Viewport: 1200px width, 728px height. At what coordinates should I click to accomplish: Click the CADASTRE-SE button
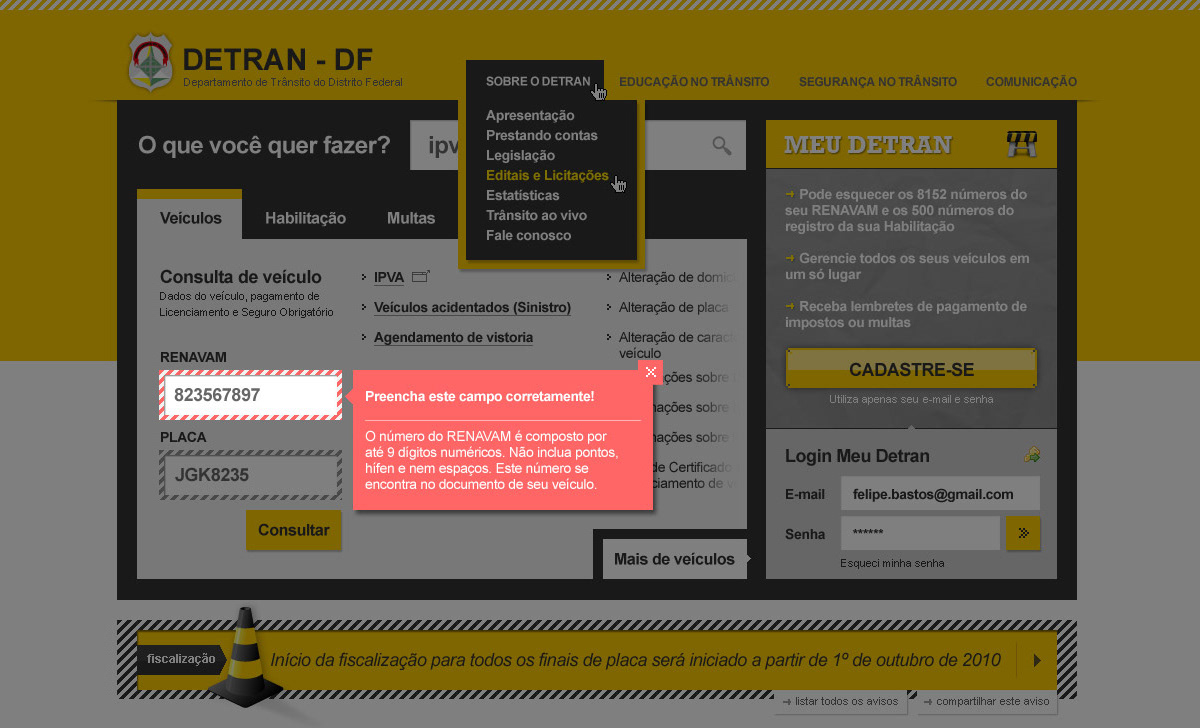[x=911, y=370]
